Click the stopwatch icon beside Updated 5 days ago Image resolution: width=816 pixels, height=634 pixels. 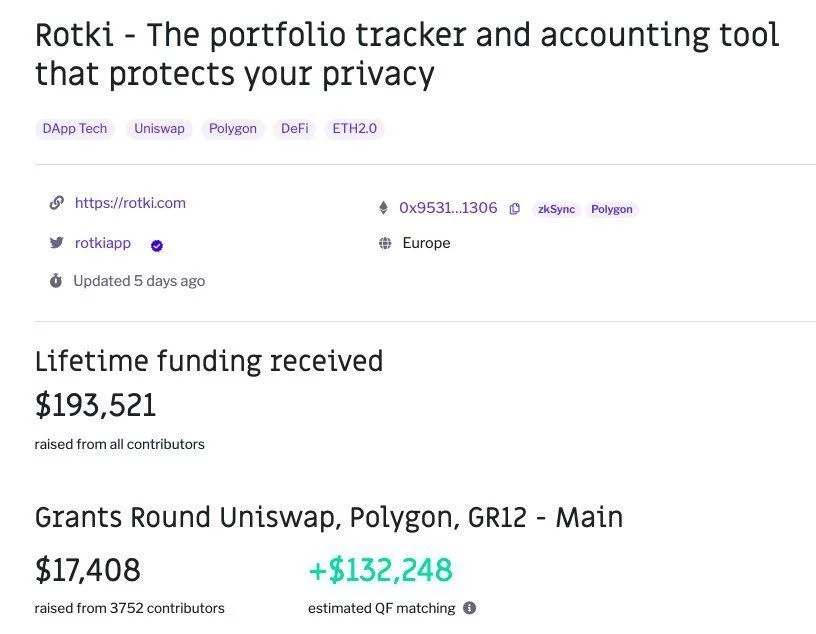pyautogui.click(x=56, y=281)
